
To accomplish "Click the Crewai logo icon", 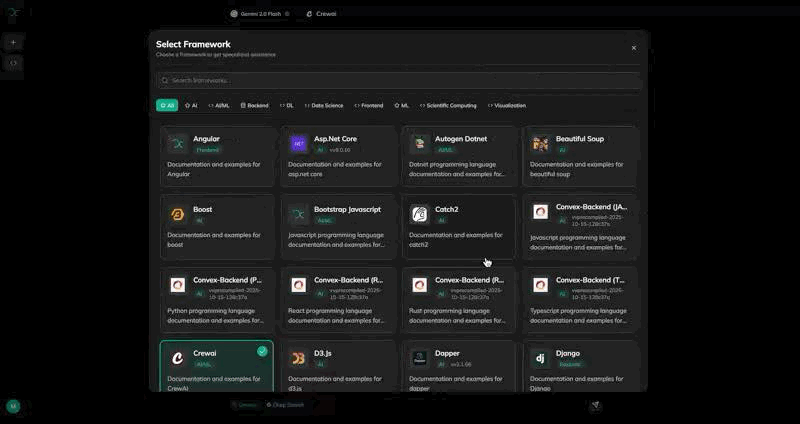I will click(178, 358).
